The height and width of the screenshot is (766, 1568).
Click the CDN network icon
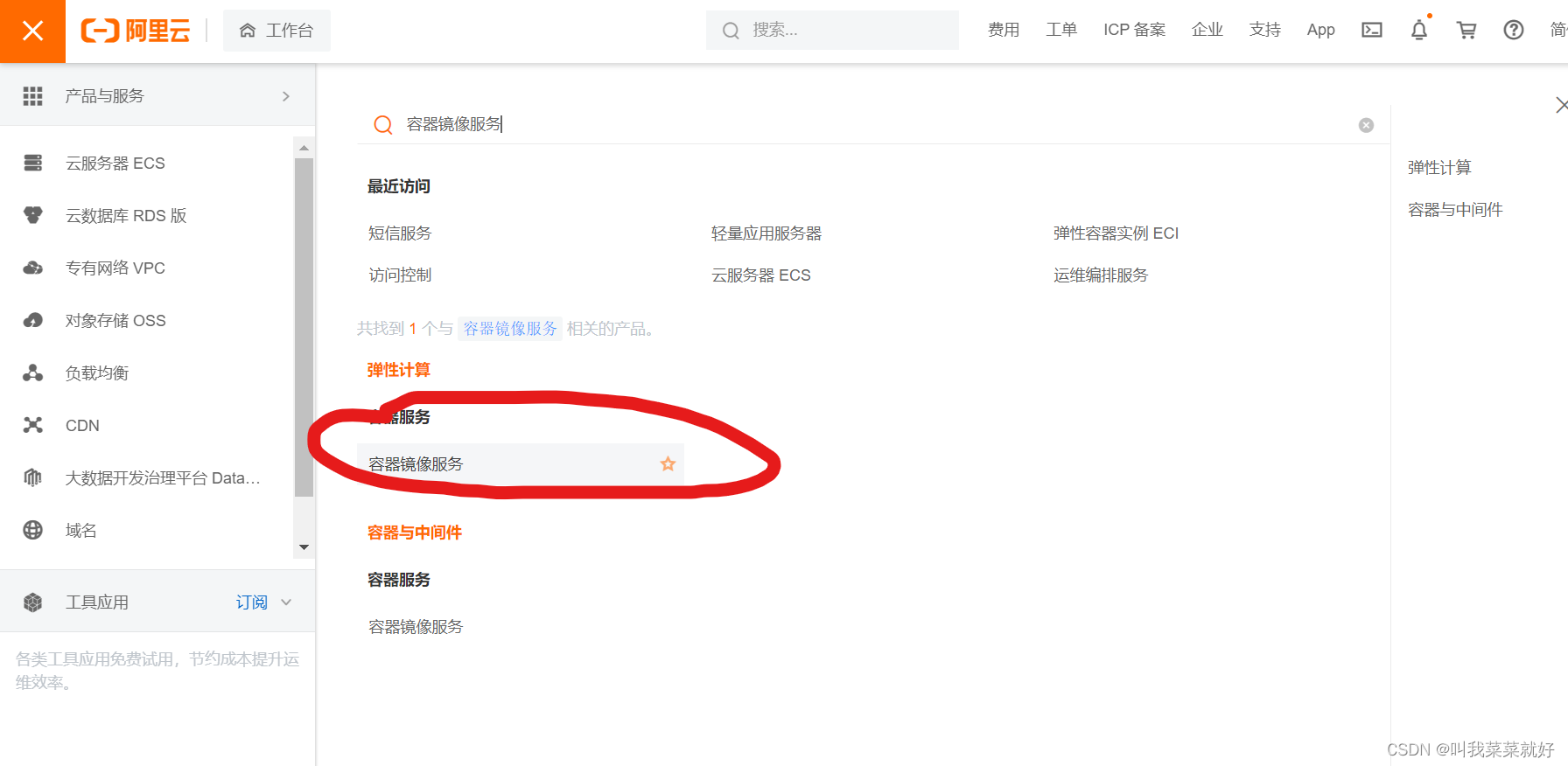point(32,425)
